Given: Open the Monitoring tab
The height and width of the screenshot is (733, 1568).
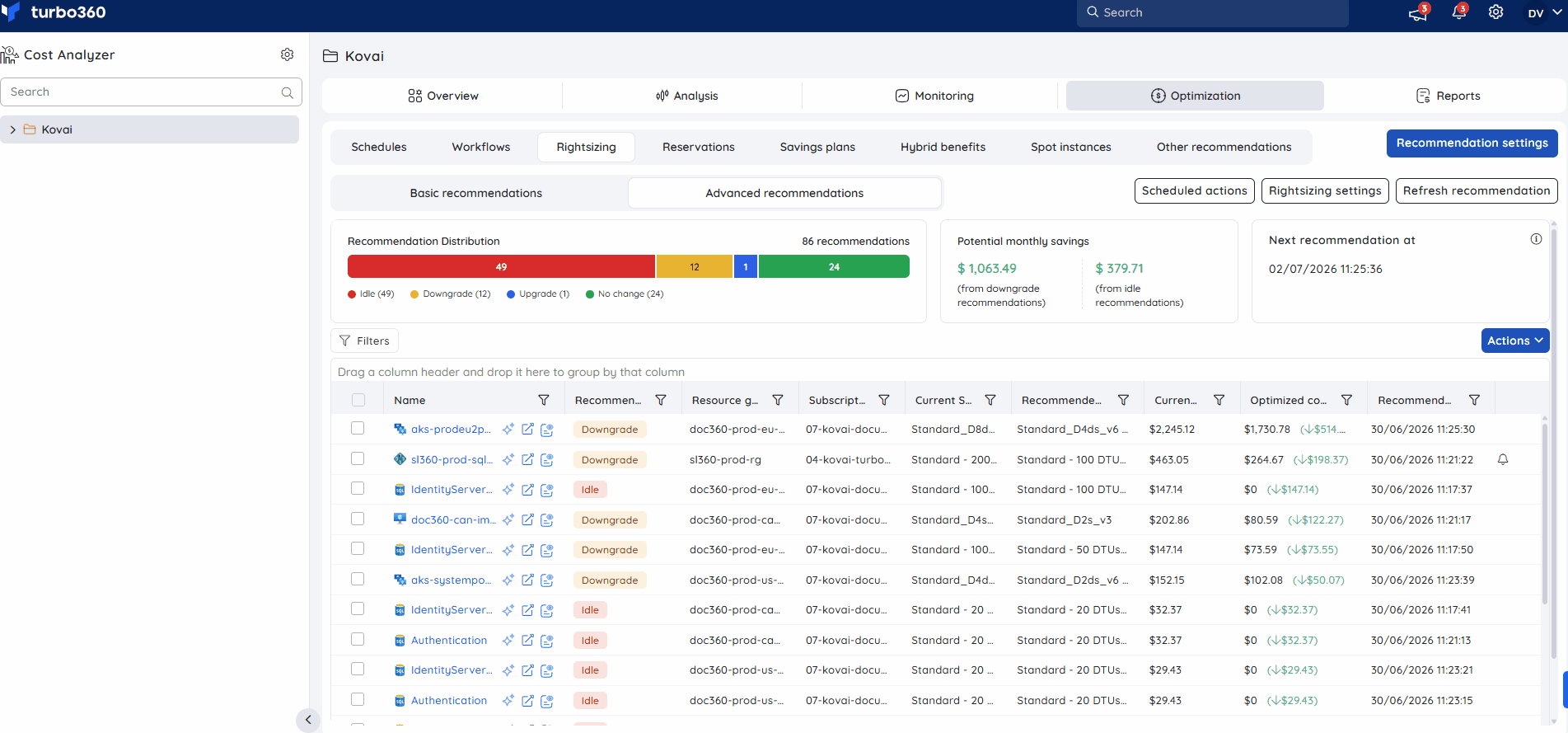Looking at the screenshot, I should [x=934, y=96].
